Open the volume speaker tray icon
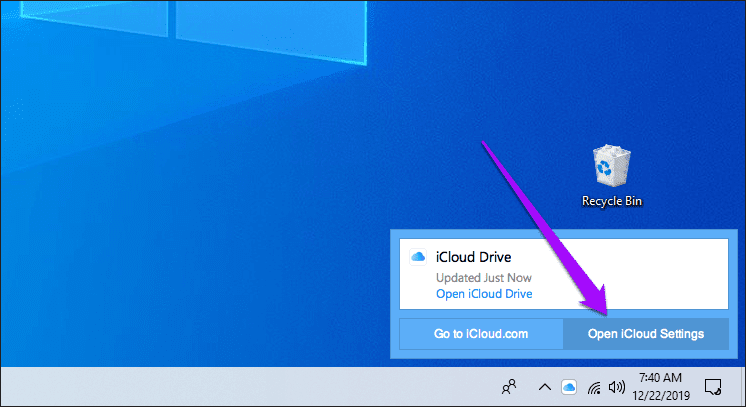 pos(617,387)
